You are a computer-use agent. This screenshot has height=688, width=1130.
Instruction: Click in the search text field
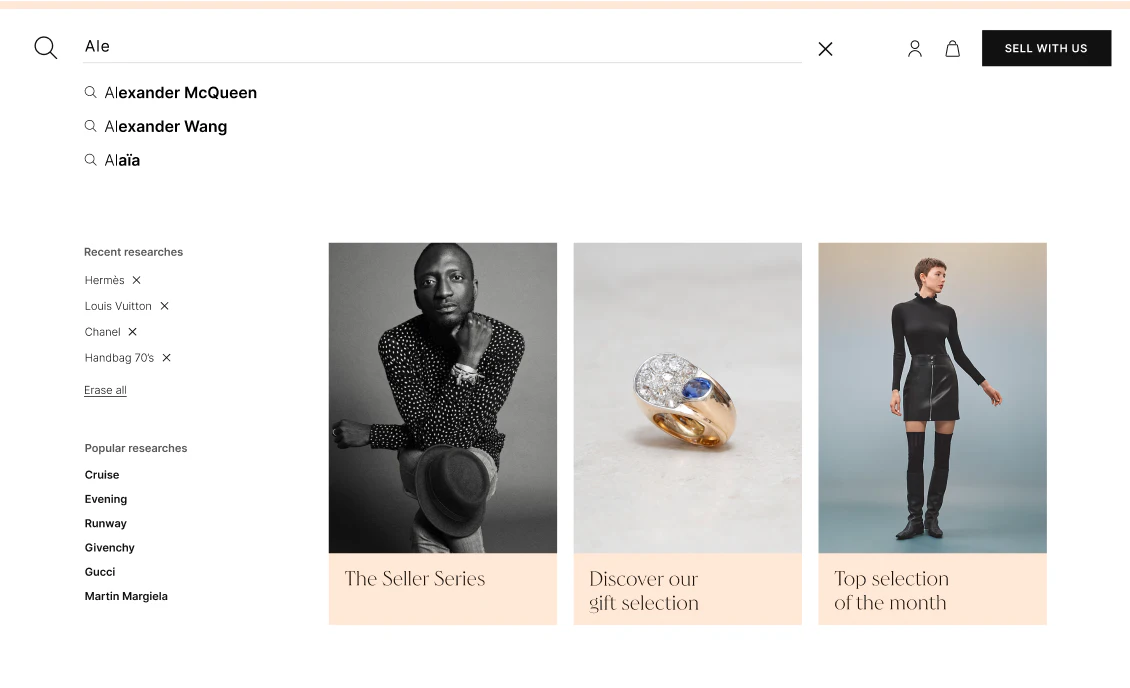(x=440, y=47)
